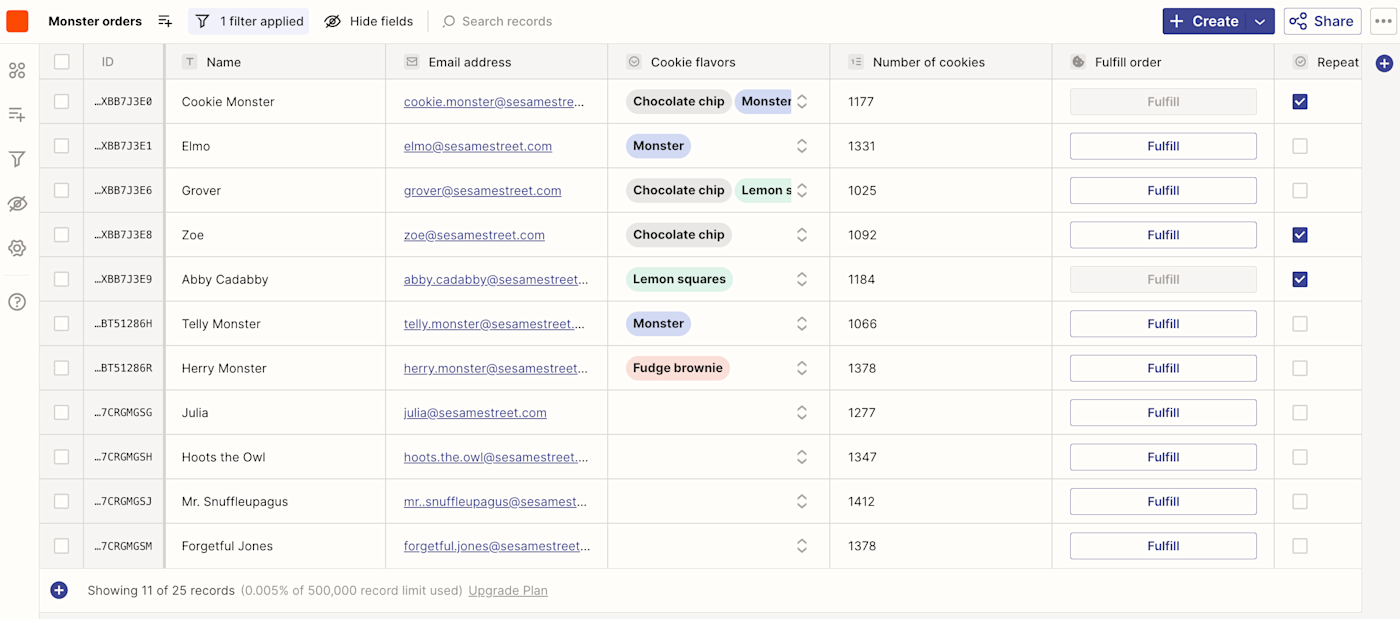The image size is (1400, 619).
Task: Open Cookie flavors dropdown for Julia
Action: [x=801, y=413]
